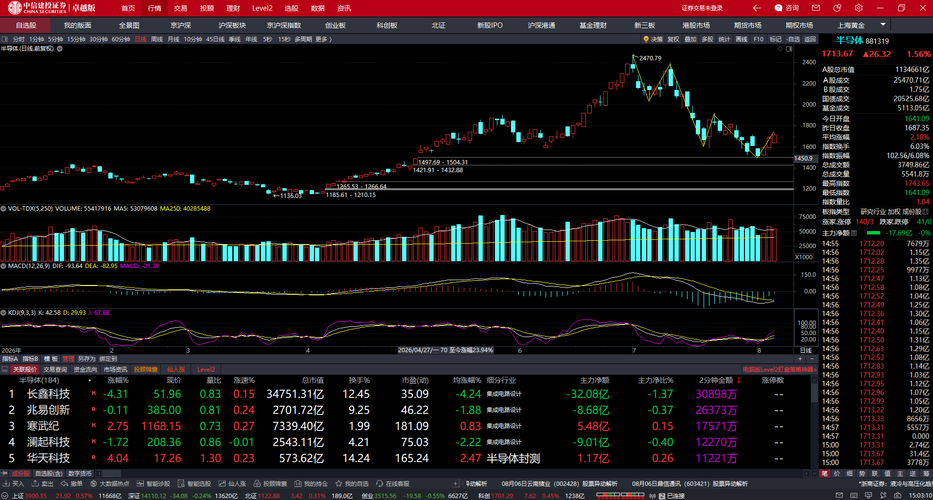Toggle 标记 on chart toolbar
This screenshot has height=500, width=933.
pyautogui.click(x=775, y=39)
